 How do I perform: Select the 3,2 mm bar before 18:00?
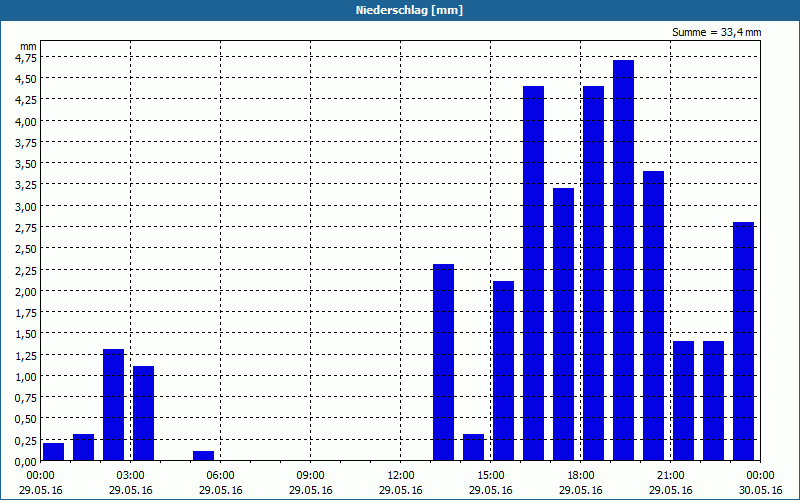(x=564, y=324)
